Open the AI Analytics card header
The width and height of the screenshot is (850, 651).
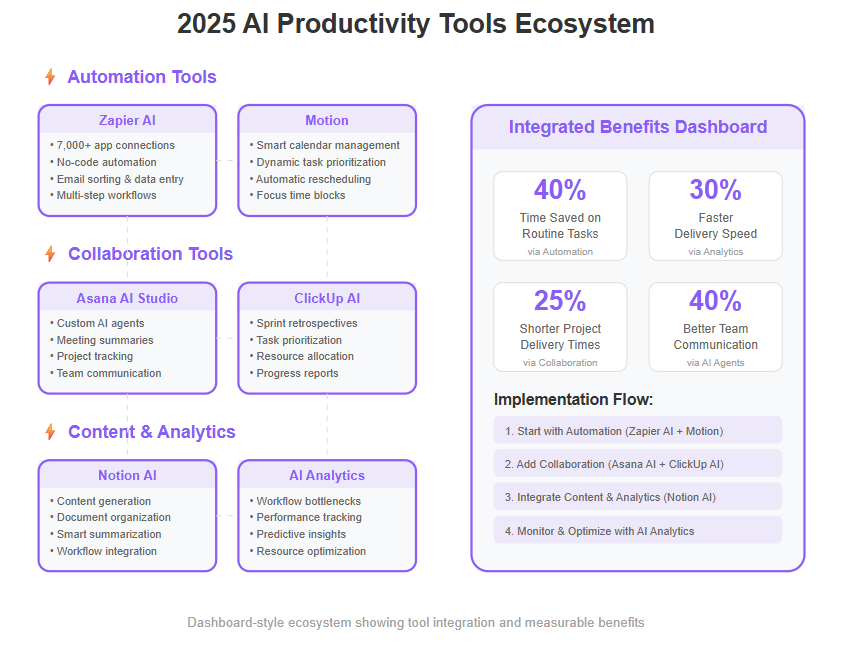tap(327, 475)
